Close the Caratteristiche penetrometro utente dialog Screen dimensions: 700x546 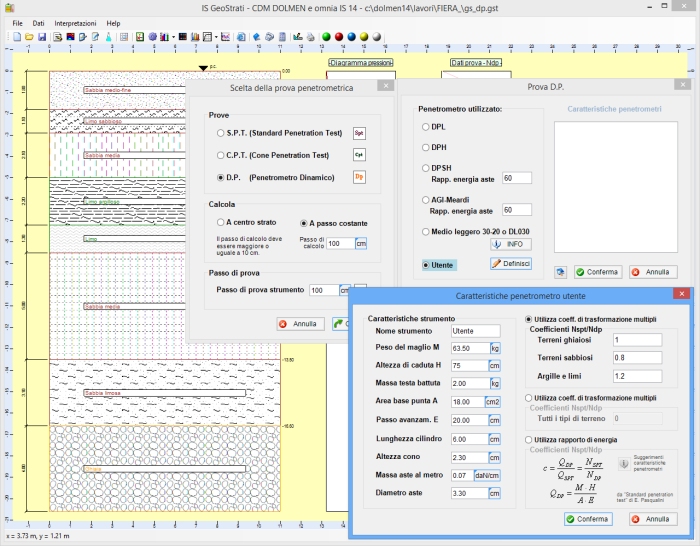[x=681, y=294]
